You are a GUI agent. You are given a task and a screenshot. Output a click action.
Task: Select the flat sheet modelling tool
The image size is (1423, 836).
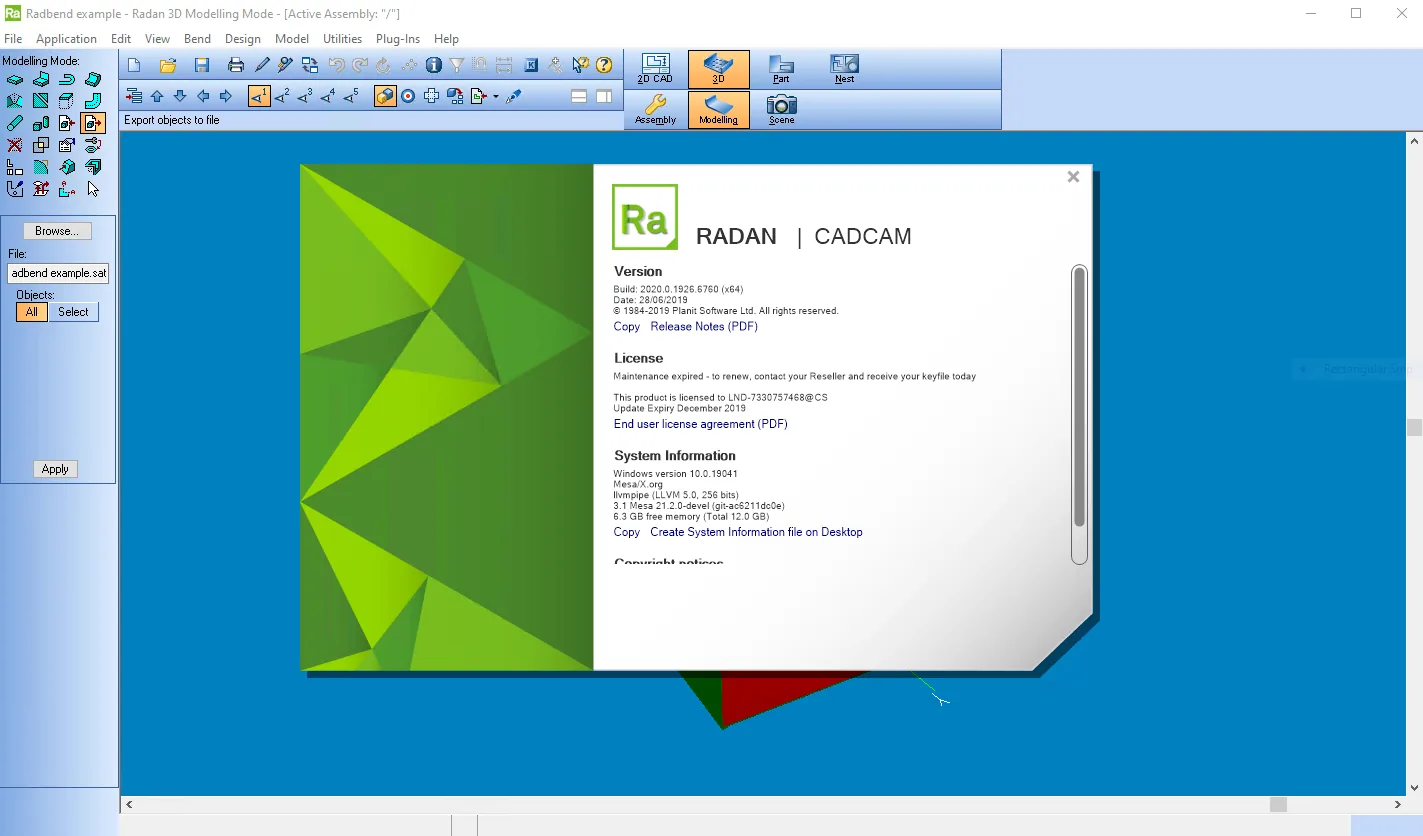click(15, 79)
